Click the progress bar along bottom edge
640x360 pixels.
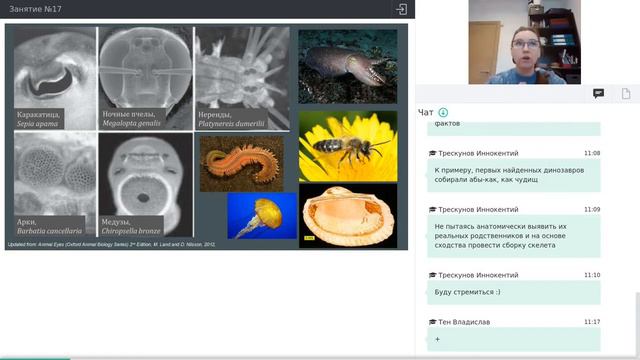(320, 358)
